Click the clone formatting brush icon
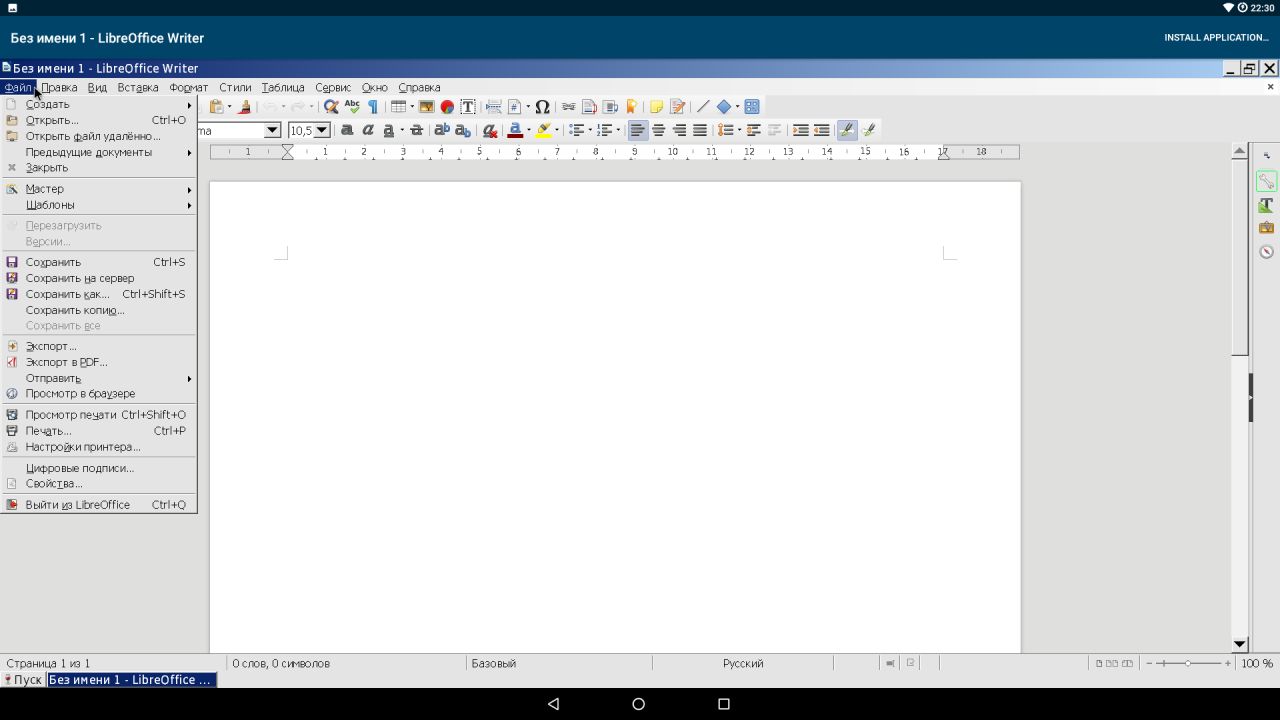 point(244,107)
